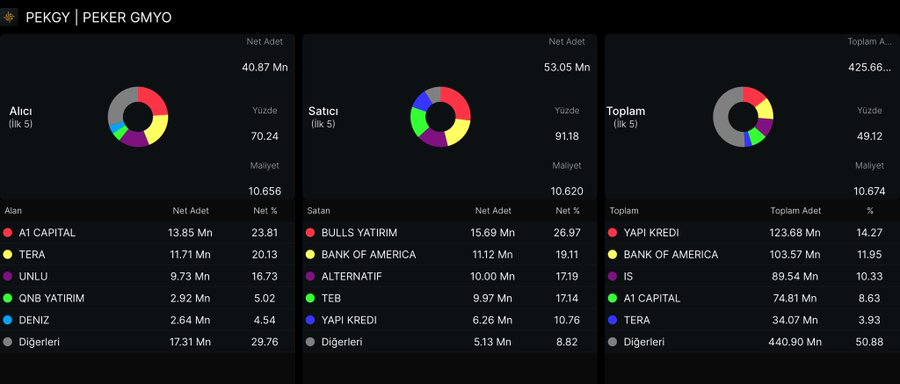Click the 13.85 Mn value for A1 CAPITAL
Screen dimensions: 900x384
[x=191, y=233]
